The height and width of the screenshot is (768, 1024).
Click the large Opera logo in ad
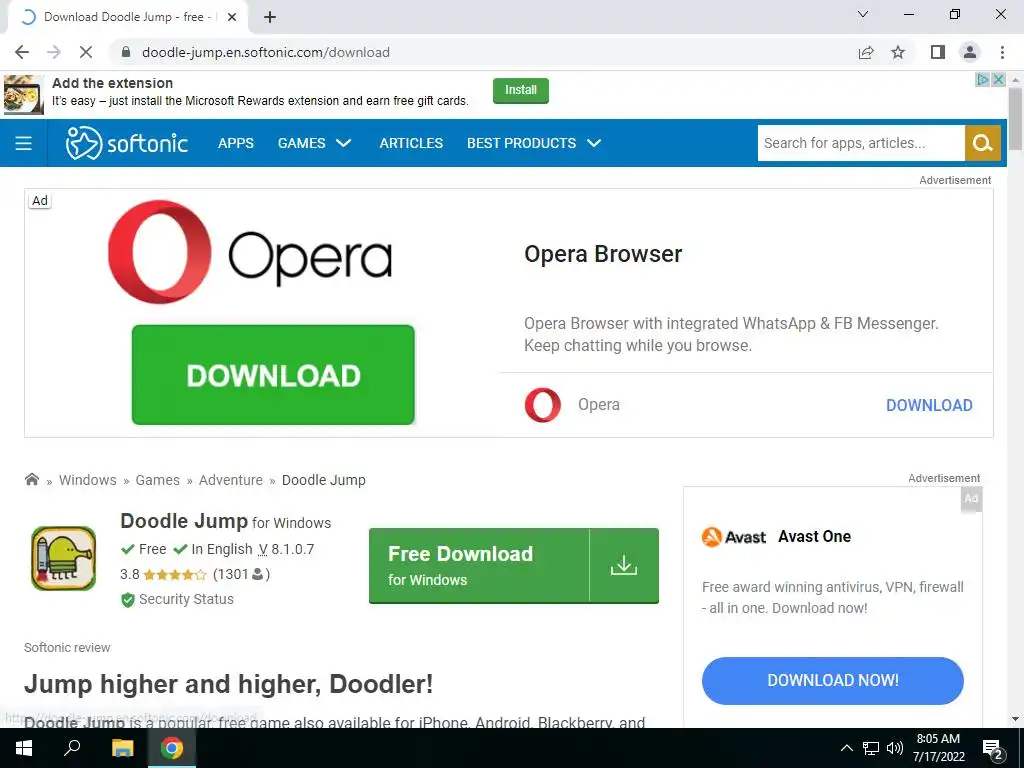click(160, 252)
